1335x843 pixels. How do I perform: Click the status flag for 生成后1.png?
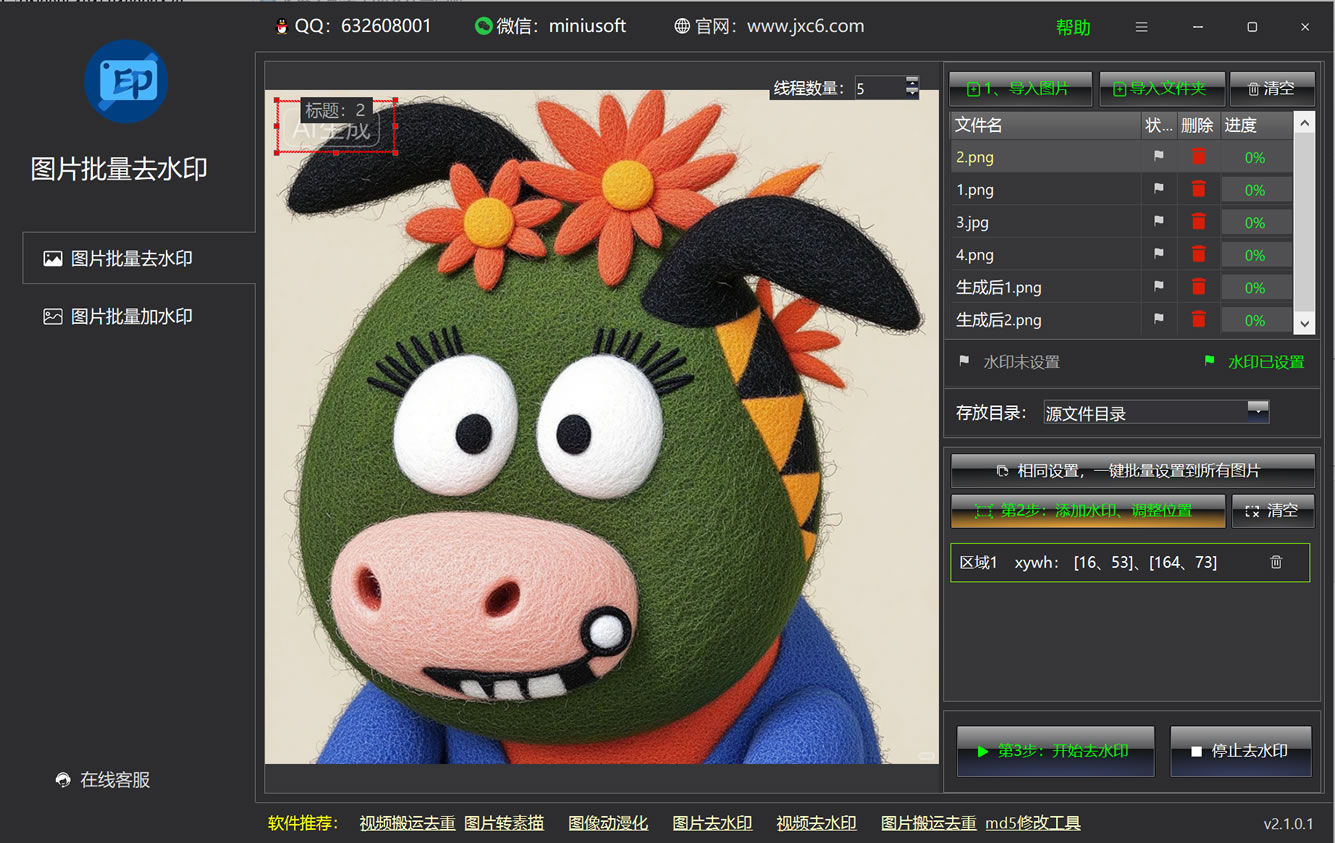pyautogui.click(x=1159, y=287)
